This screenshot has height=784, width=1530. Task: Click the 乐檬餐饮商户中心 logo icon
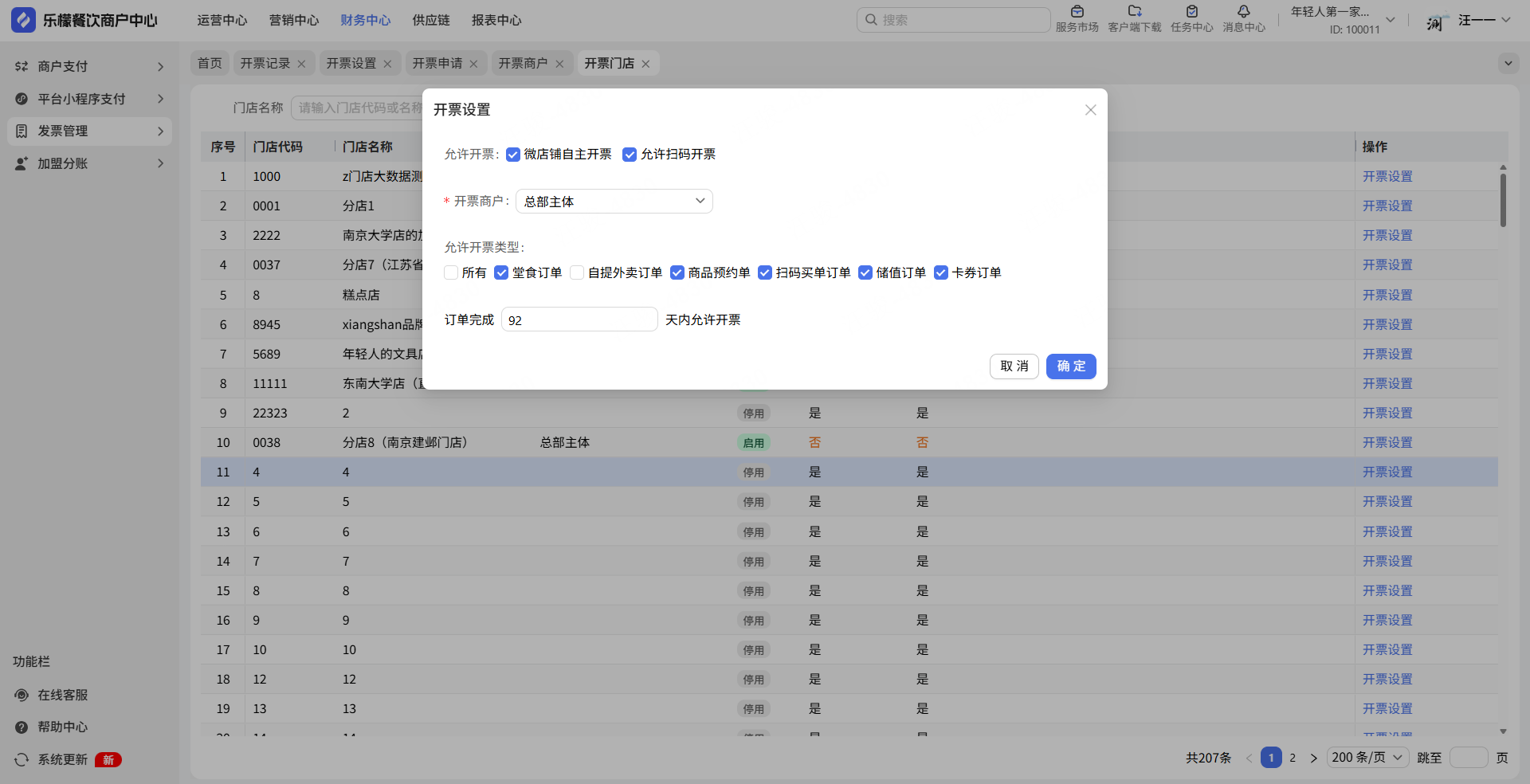click(23, 20)
